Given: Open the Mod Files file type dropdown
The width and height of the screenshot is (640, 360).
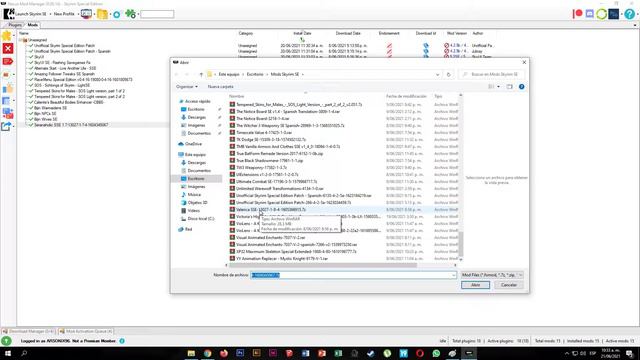Looking at the screenshot, I should (x=492, y=275).
